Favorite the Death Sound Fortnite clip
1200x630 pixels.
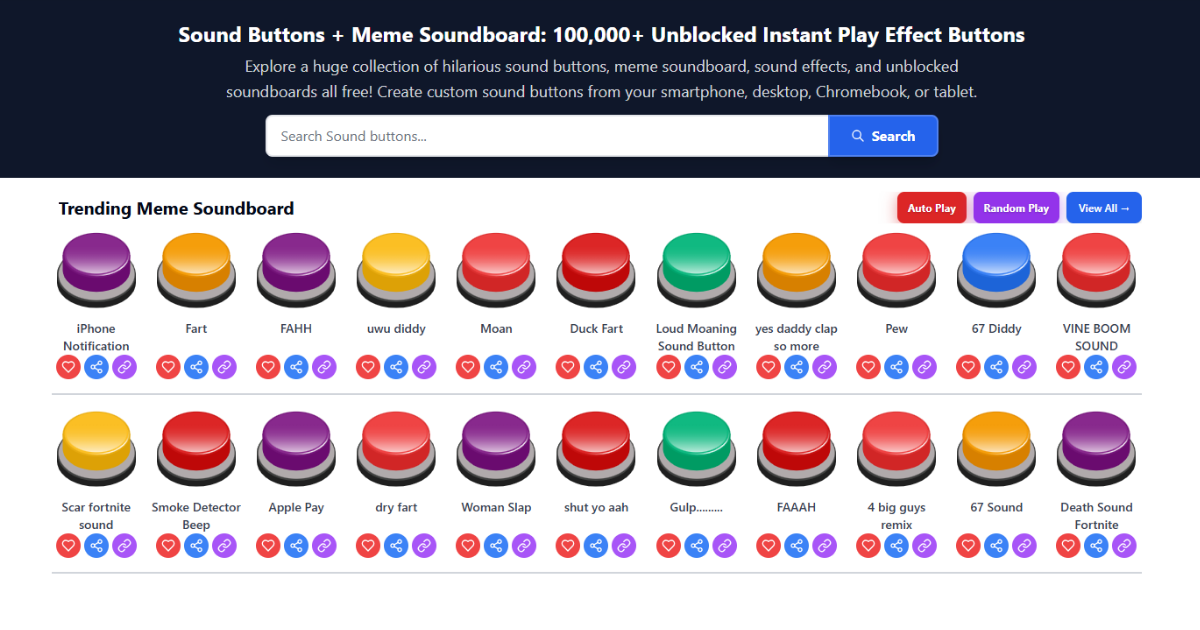(1068, 545)
